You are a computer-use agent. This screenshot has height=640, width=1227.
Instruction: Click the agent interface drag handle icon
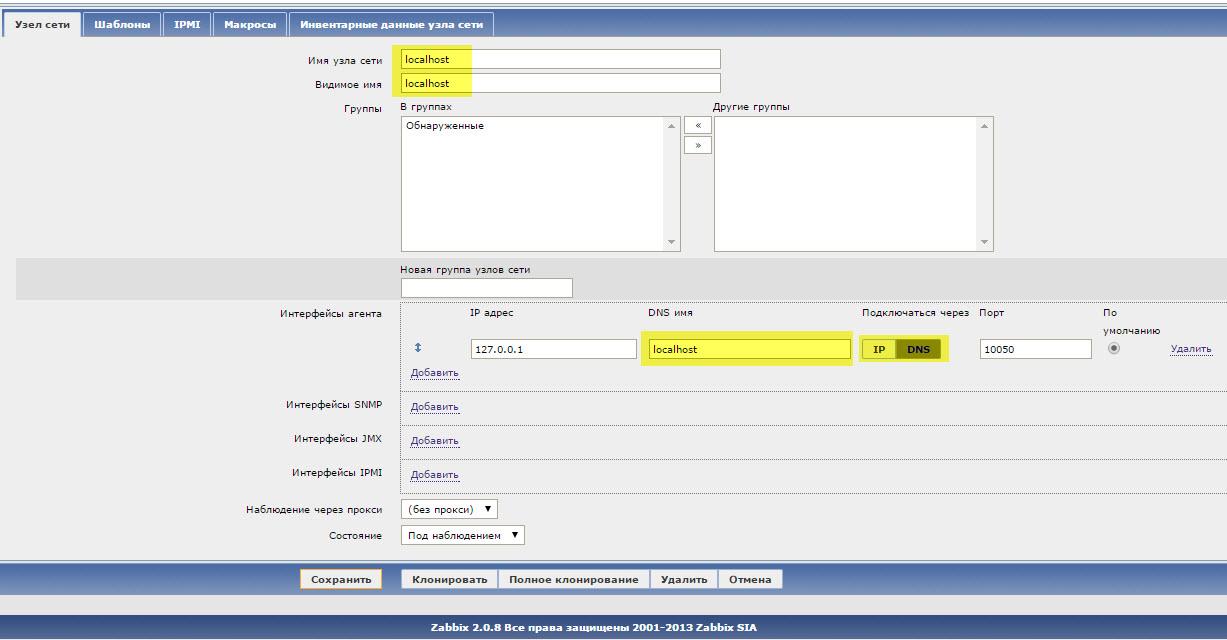click(x=418, y=348)
